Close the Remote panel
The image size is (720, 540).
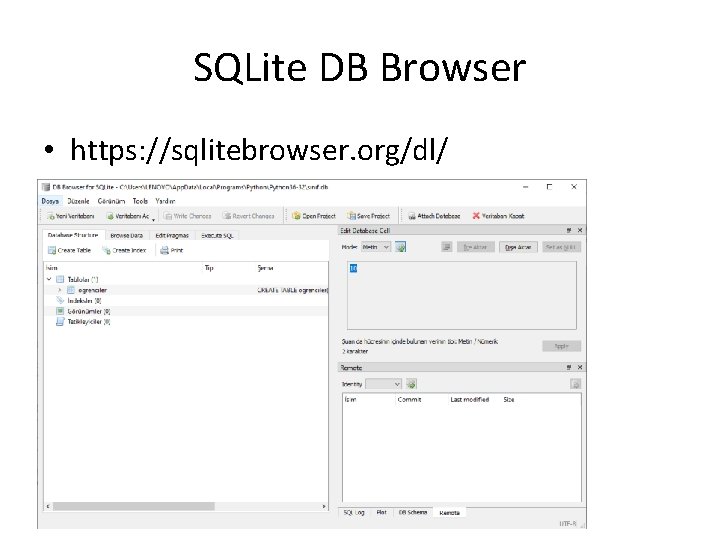pos(580,367)
